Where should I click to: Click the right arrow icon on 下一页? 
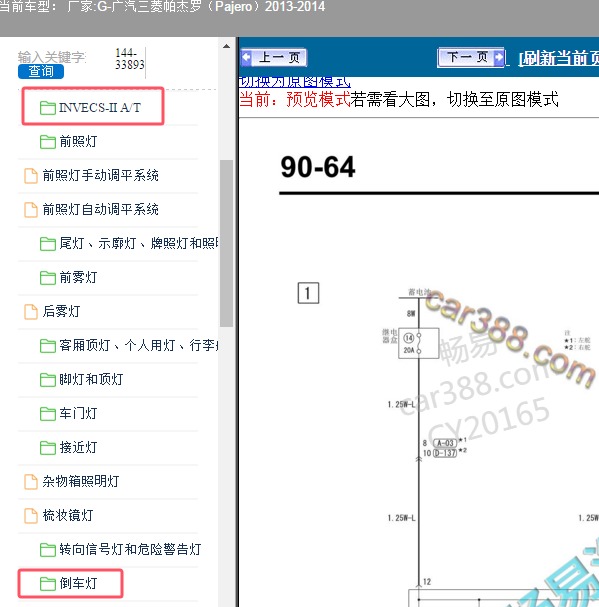tap(499, 58)
